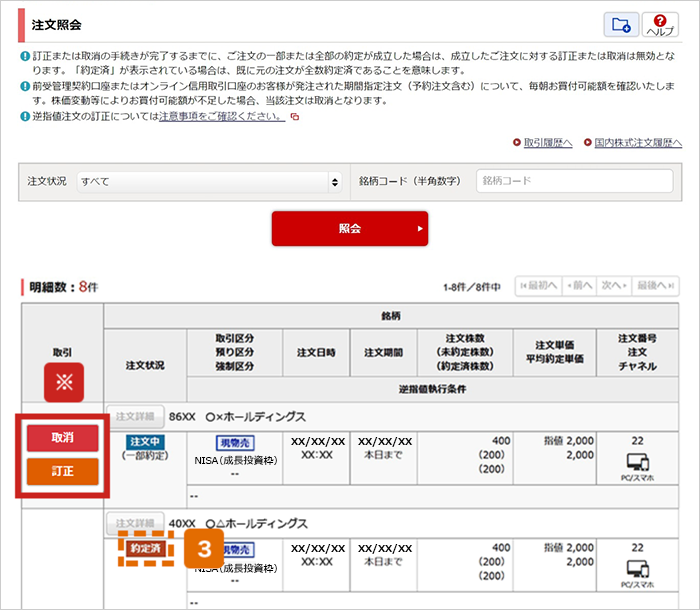Click the 現物売 tag in 86XX row
The width and height of the screenshot is (700, 610).
point(235,443)
